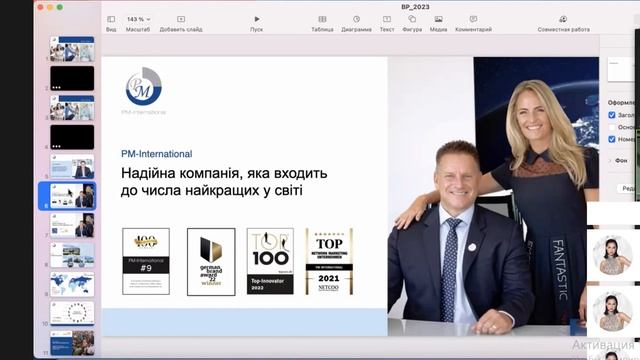
Task: Select black slide 4 thumbnail
Action: click(x=72, y=137)
